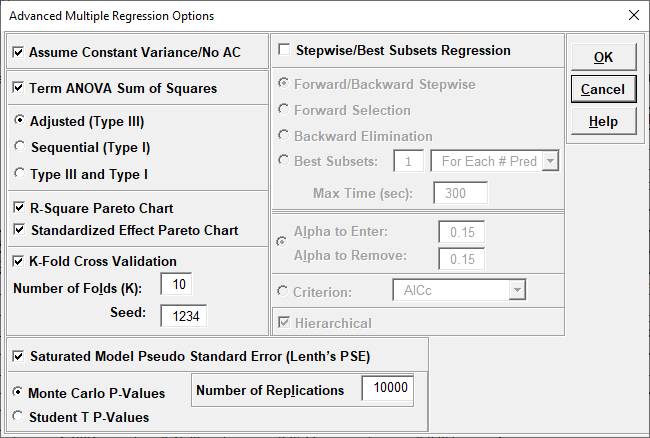650x438 pixels.
Task: Click the Alpha to Remove field
Action: [x=461, y=259]
